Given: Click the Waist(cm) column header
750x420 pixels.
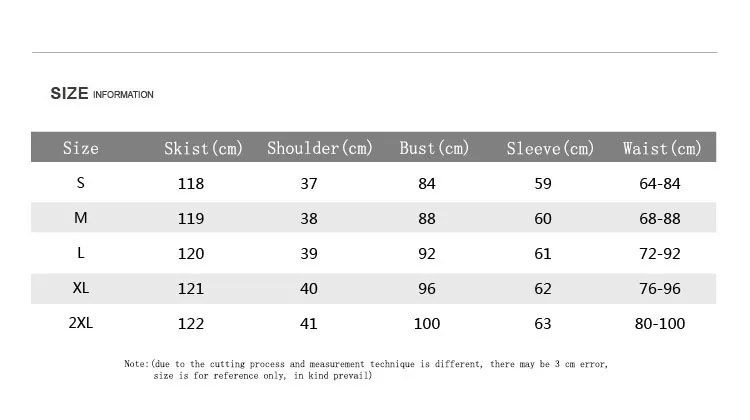Looking at the screenshot, I should tap(662, 148).
